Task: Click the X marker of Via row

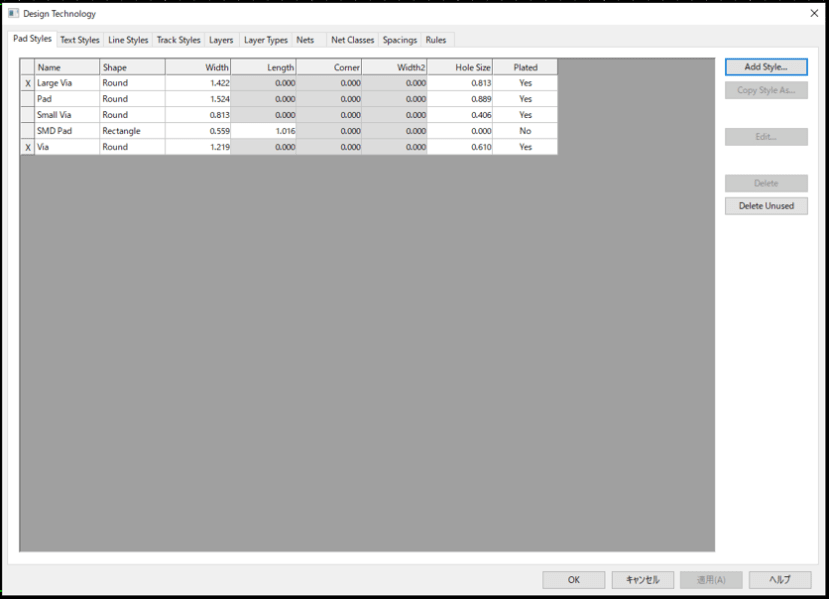Action: [x=27, y=147]
